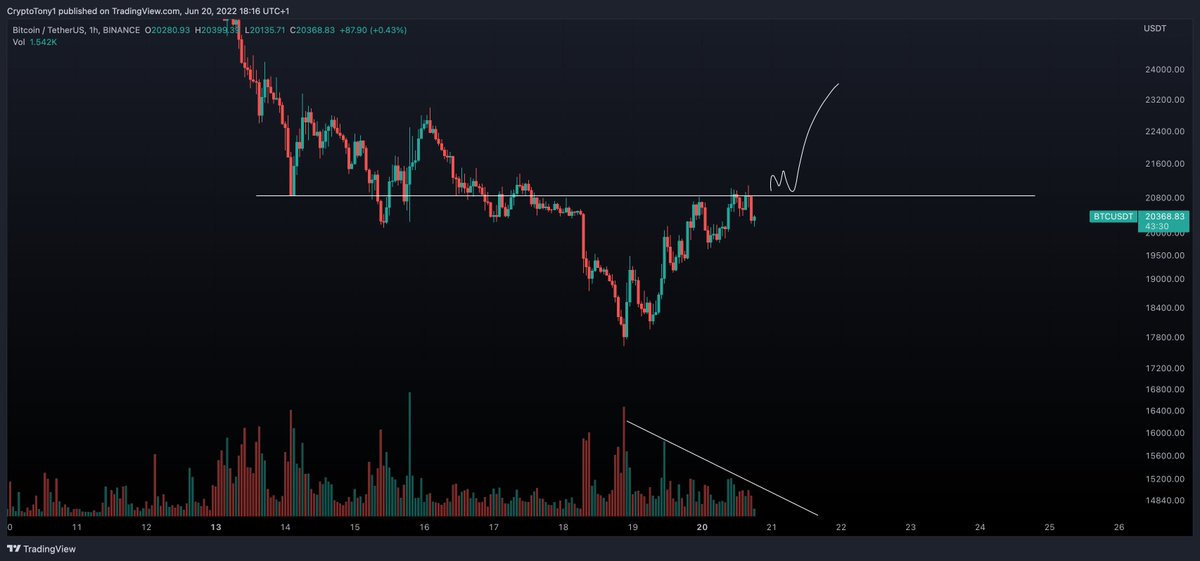Click the date label 24 on the time axis
1200x561 pixels.
click(980, 527)
